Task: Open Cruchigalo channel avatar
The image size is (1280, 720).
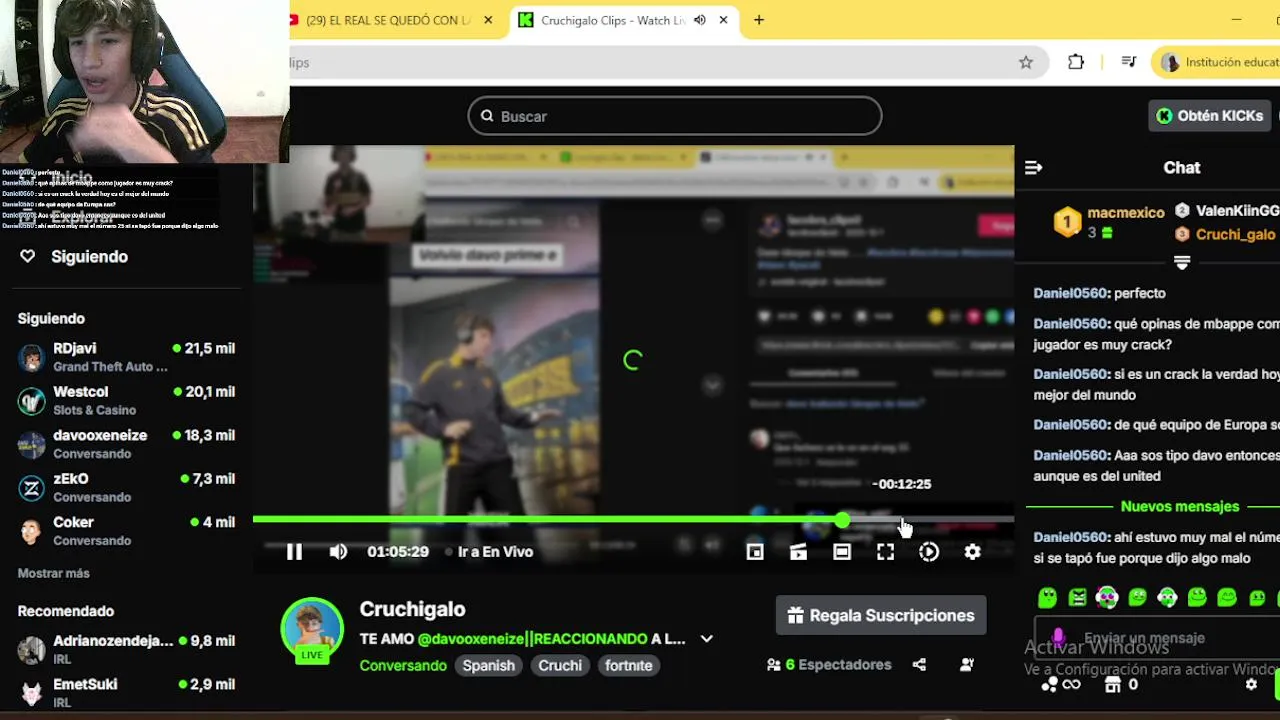Action: tap(312, 631)
